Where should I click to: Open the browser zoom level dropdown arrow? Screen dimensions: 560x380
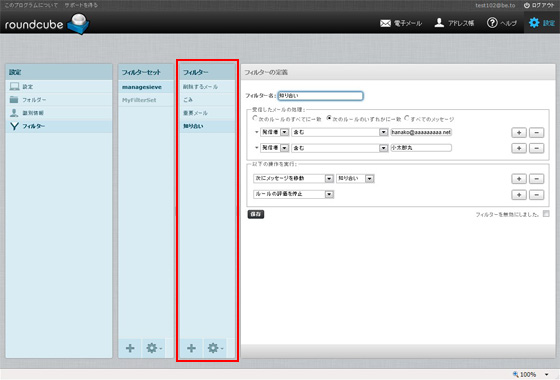click(546, 374)
